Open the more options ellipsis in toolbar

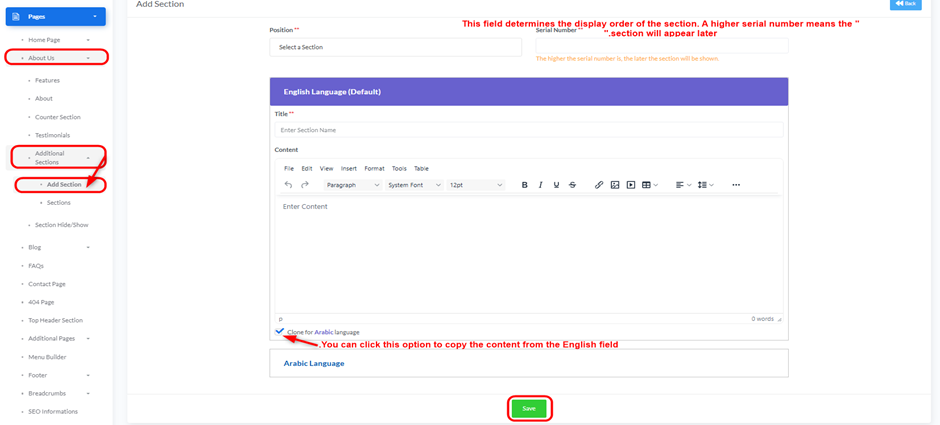pyautogui.click(x=736, y=185)
